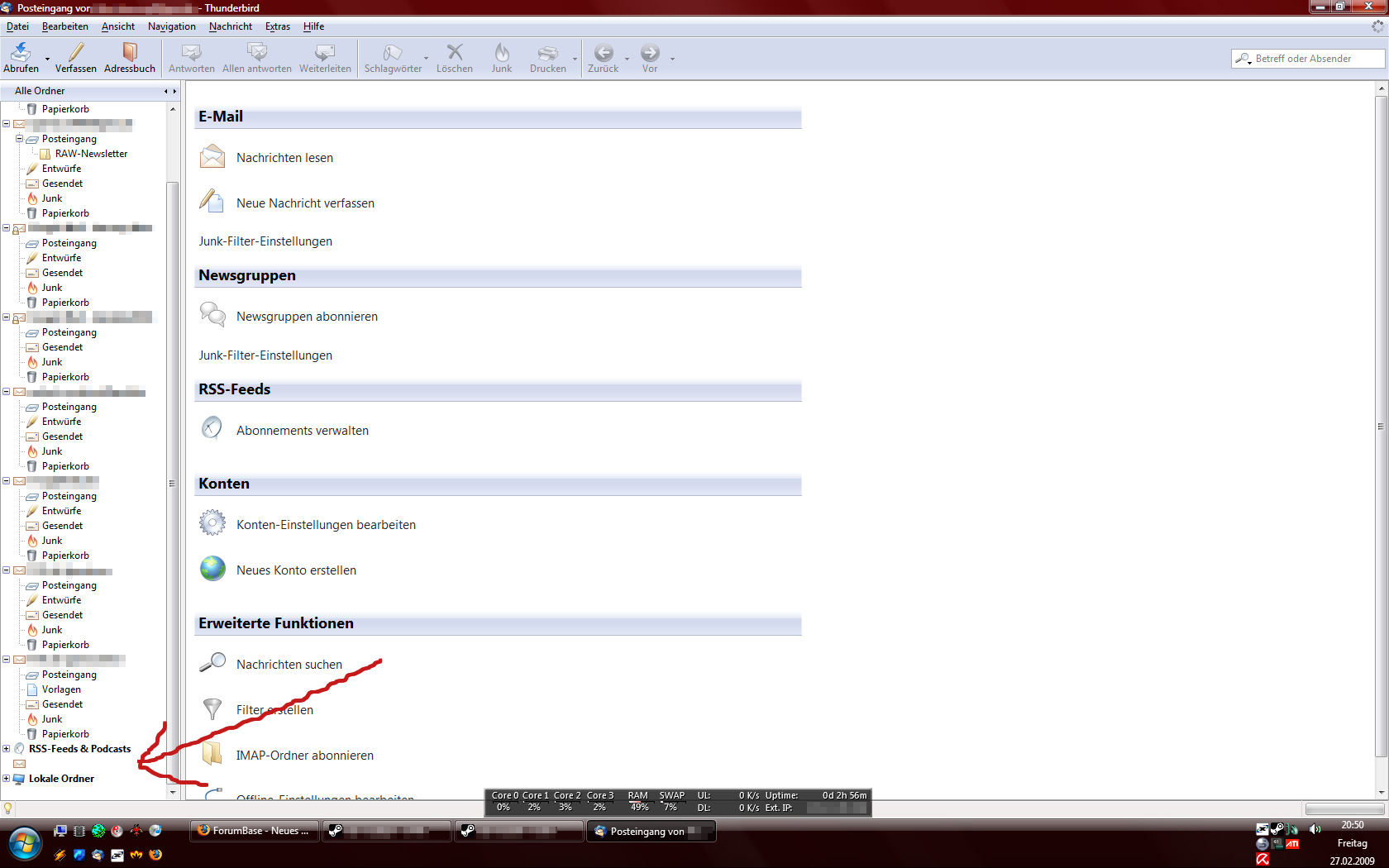Open the Adressbuch toolbar icon
1389x868 pixels.
(x=130, y=52)
